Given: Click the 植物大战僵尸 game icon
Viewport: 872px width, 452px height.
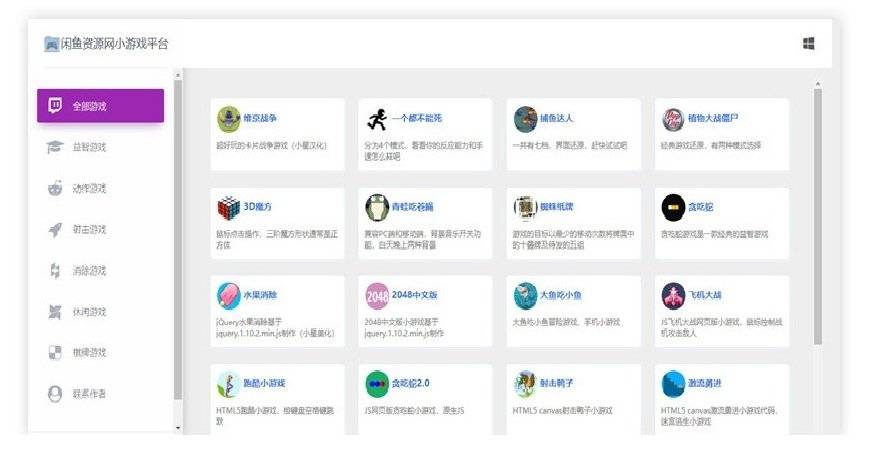Looking at the screenshot, I should pyautogui.click(x=673, y=119).
